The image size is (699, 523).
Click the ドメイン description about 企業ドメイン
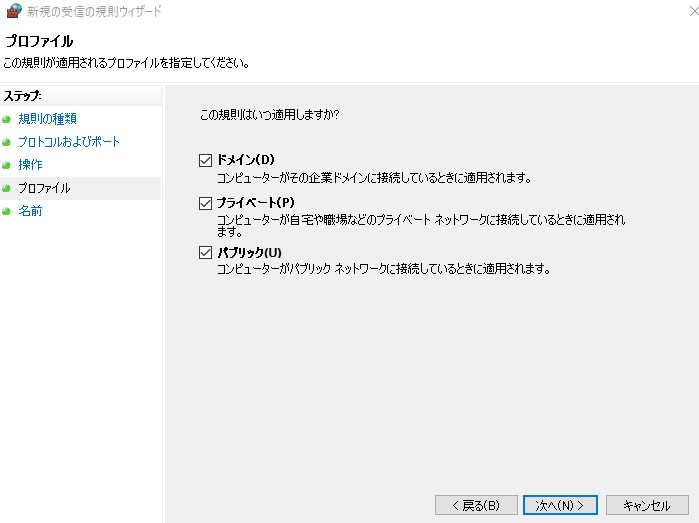point(374,178)
